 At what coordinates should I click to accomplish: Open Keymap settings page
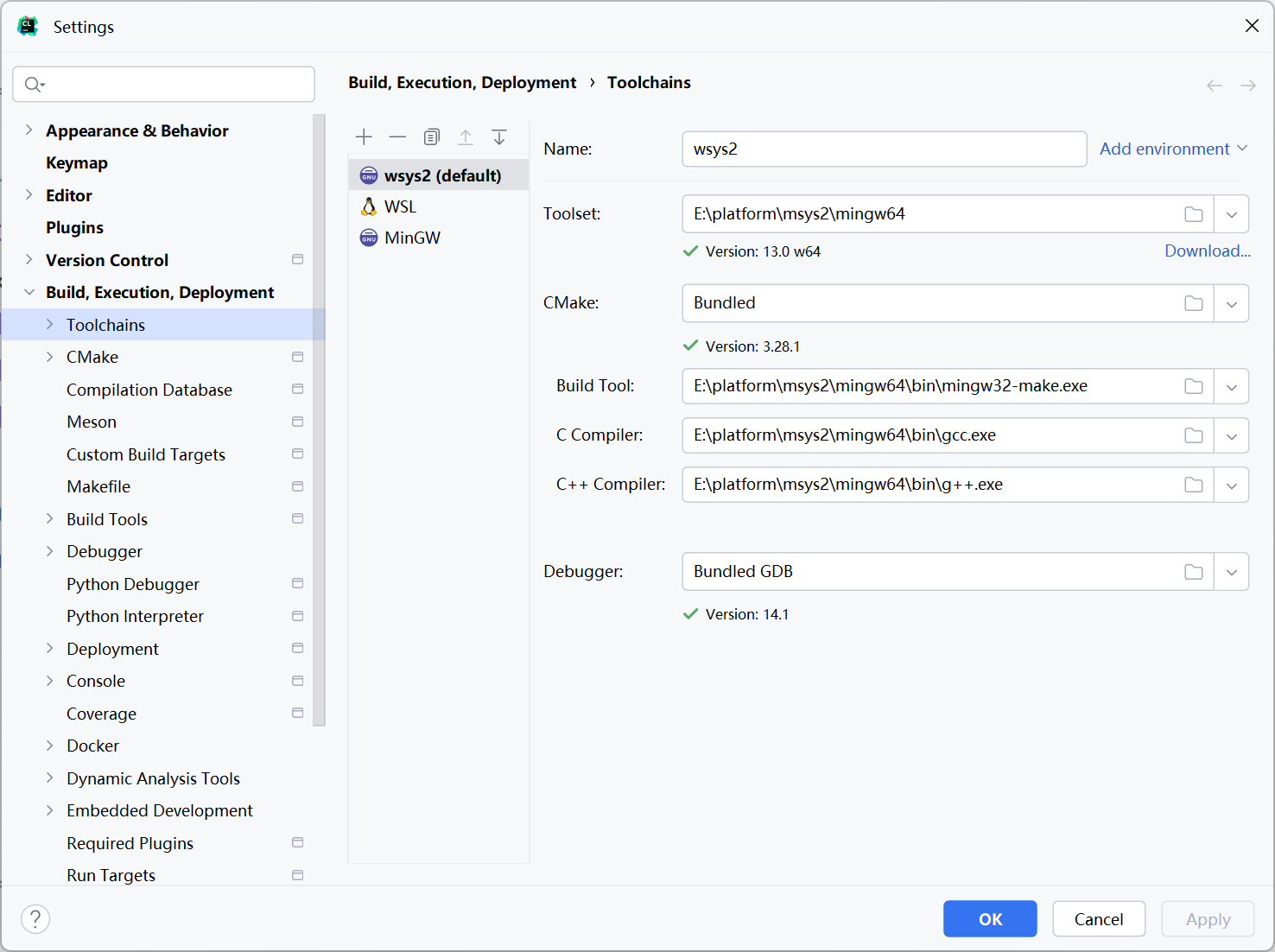[77, 162]
